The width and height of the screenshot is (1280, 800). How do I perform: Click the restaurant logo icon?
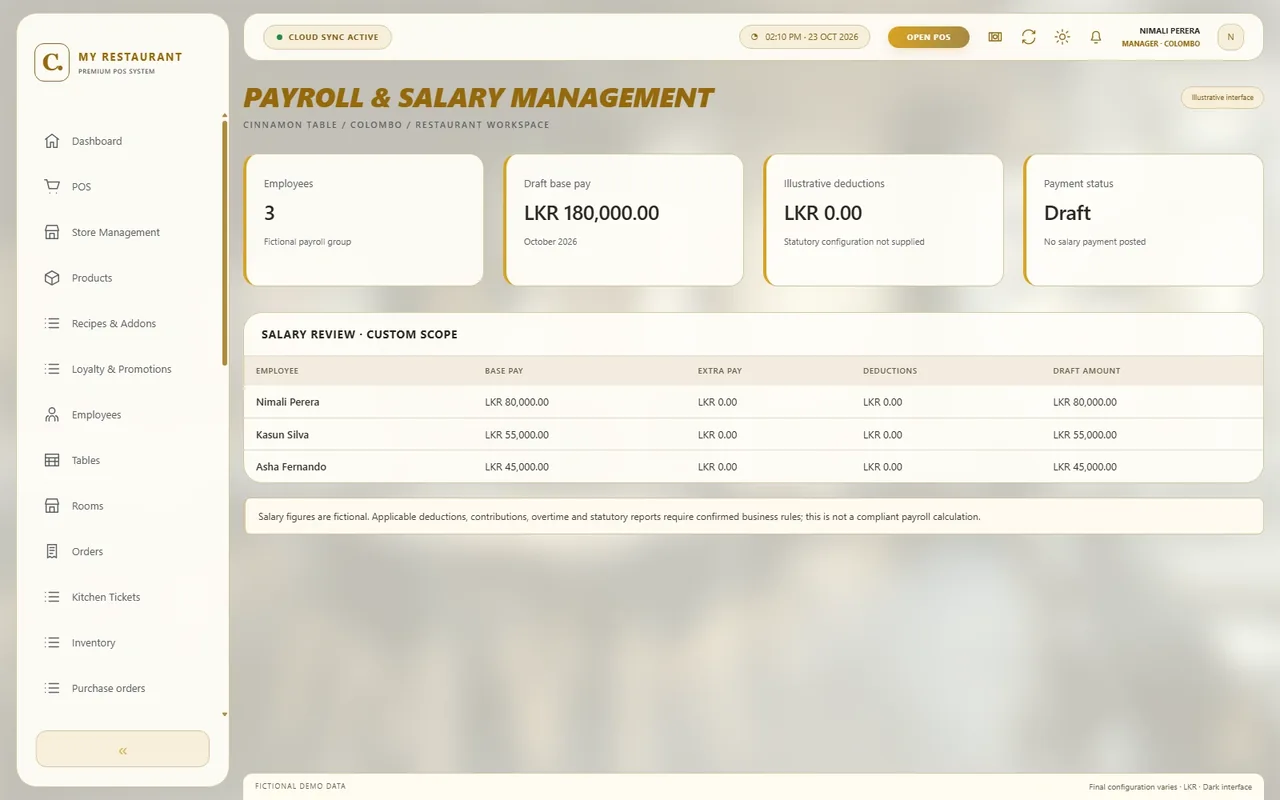52,62
